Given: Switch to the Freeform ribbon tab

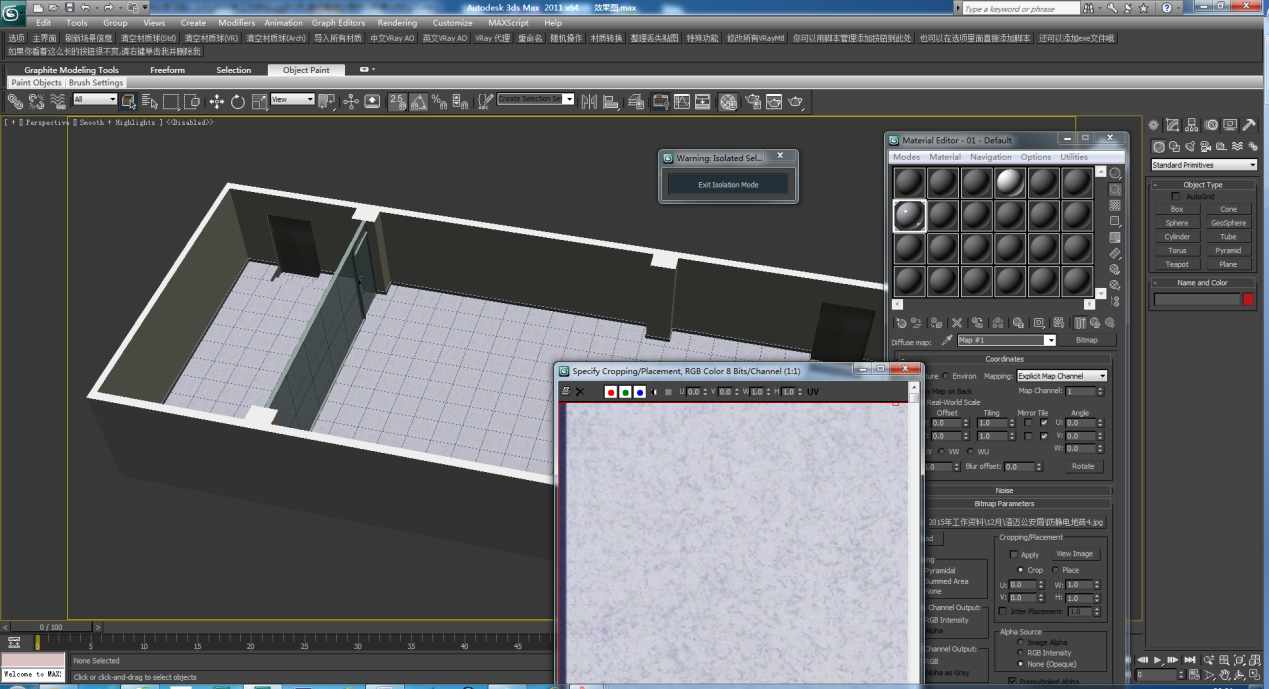Looking at the screenshot, I should (168, 70).
